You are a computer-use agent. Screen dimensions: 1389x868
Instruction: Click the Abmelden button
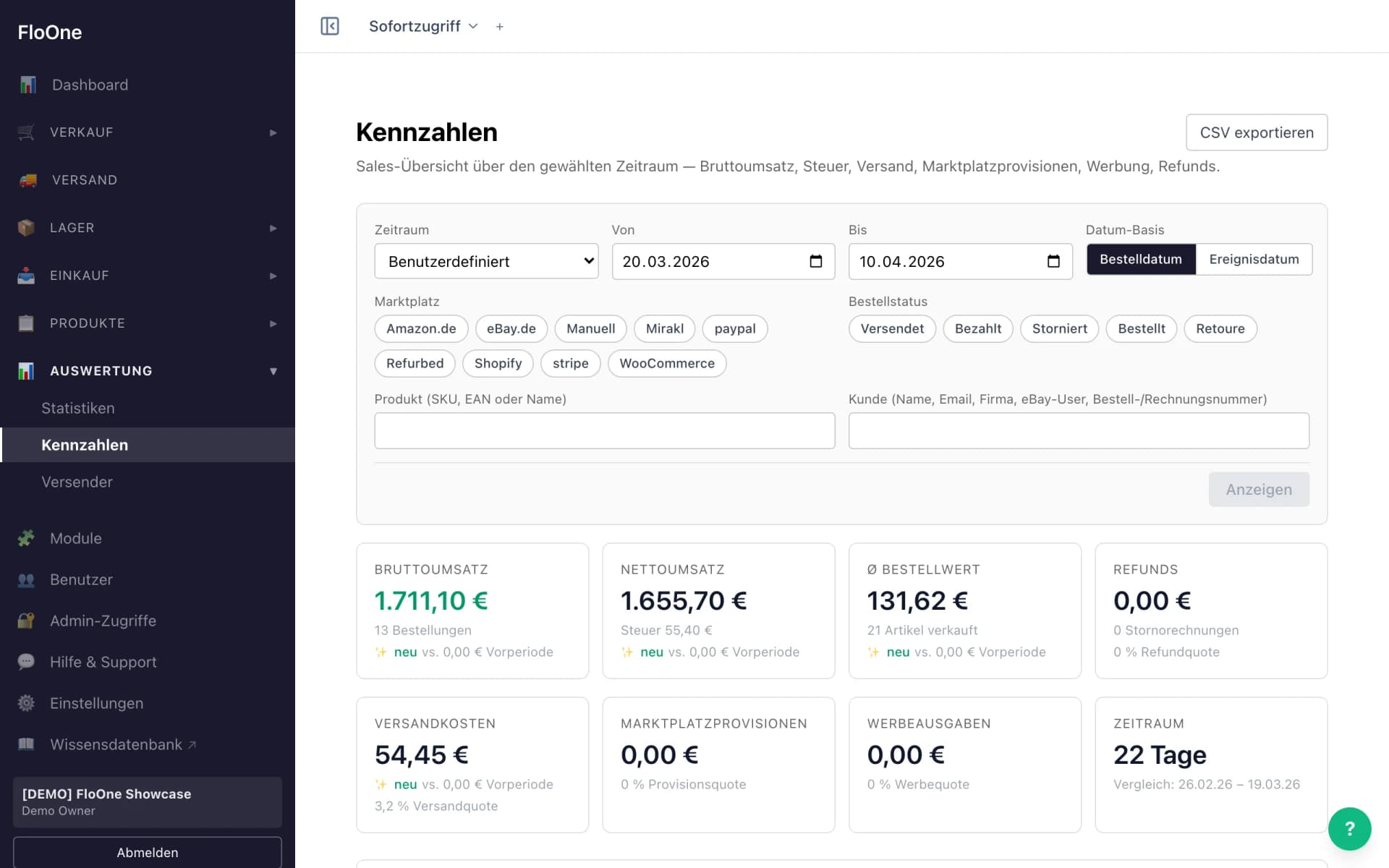[148, 852]
